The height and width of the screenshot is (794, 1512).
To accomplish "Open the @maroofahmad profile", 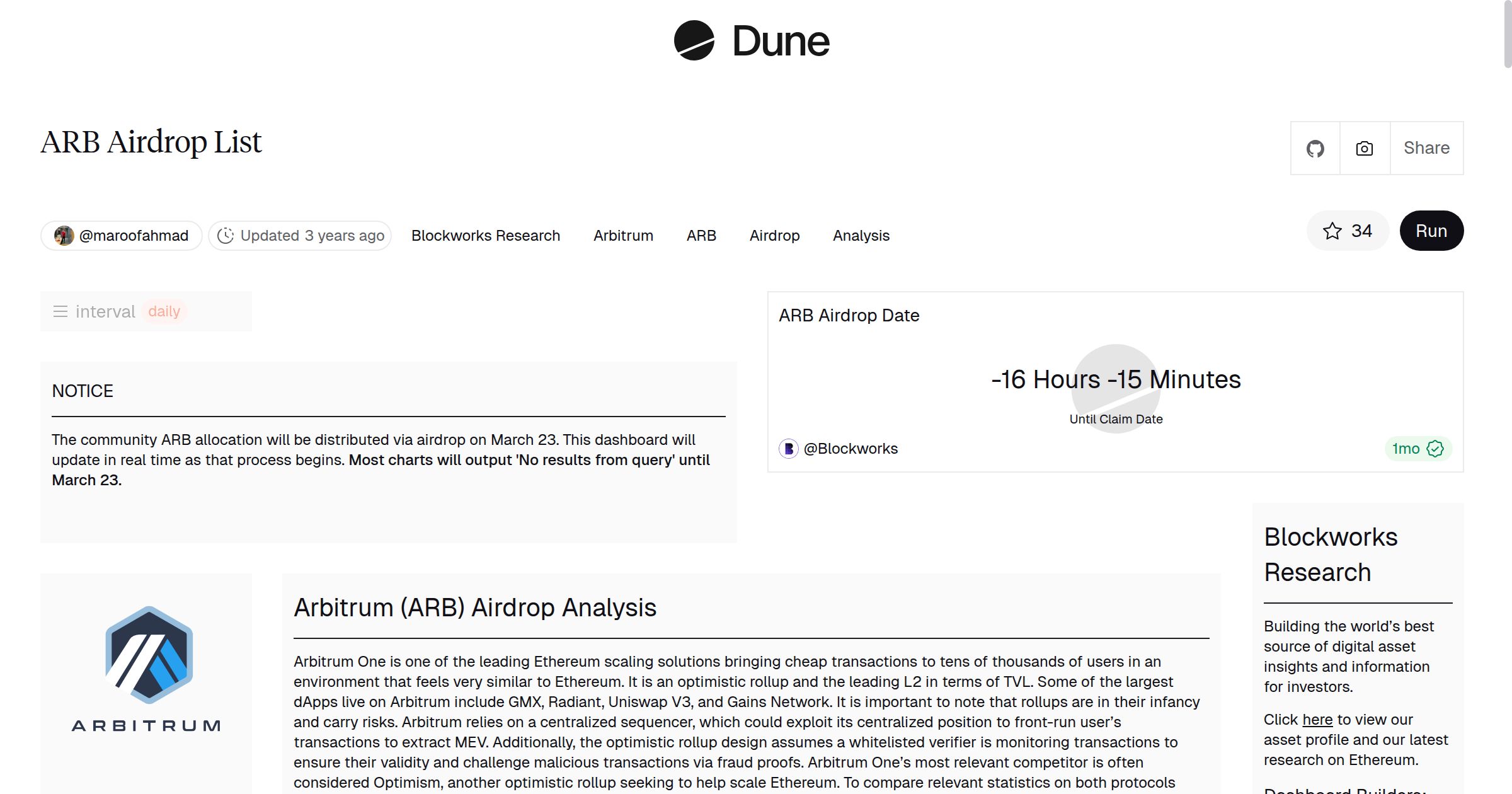I will (120, 235).
